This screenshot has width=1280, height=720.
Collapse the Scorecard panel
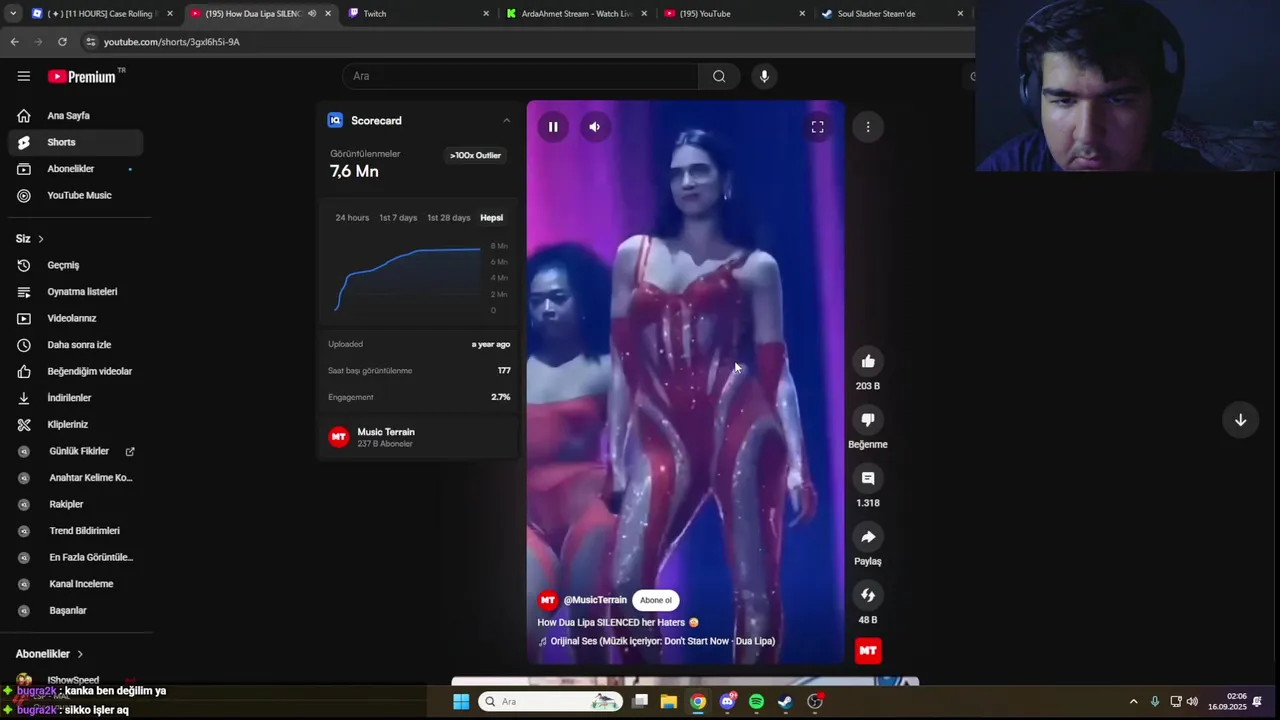tap(506, 120)
